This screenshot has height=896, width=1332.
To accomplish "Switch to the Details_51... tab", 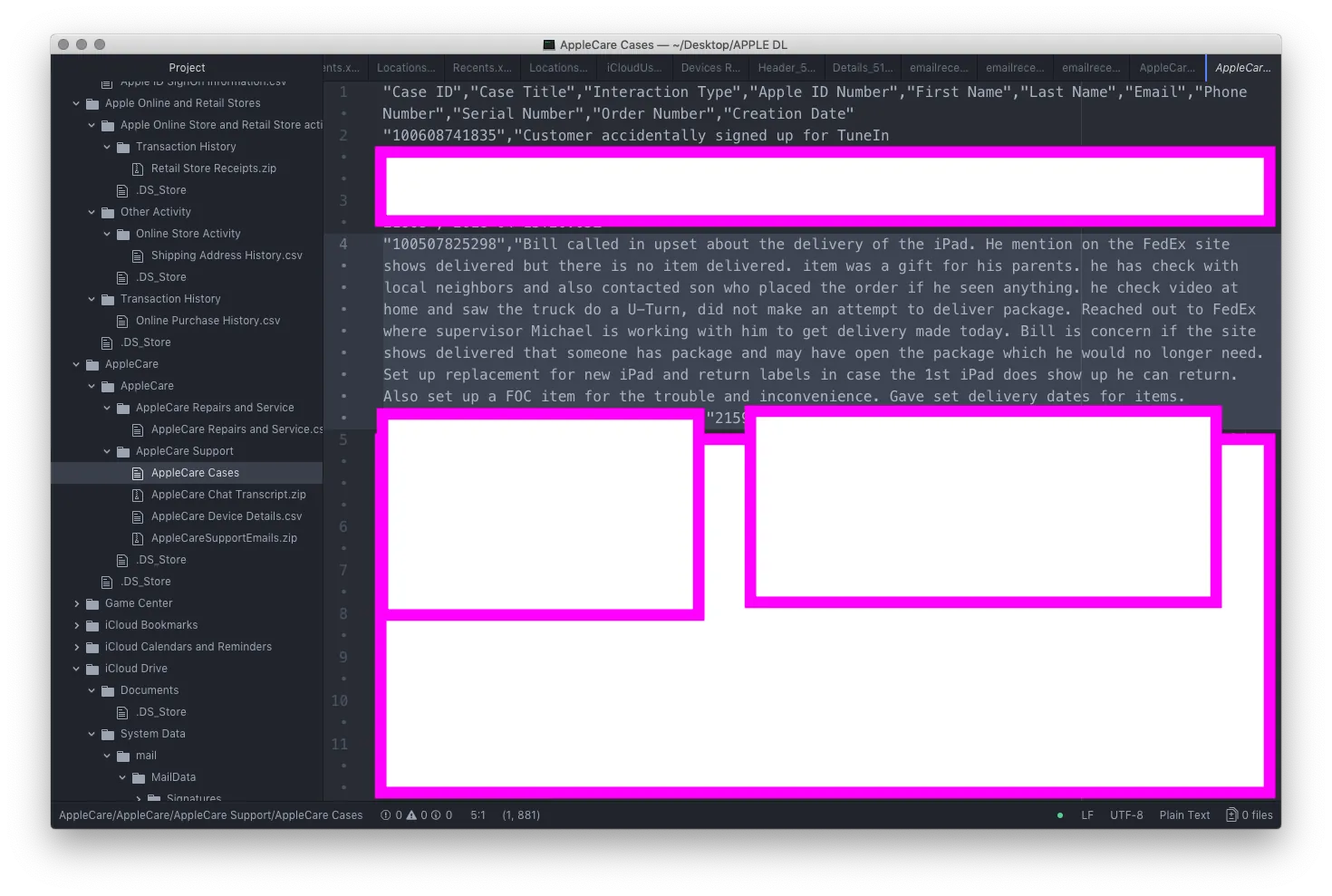I will pyautogui.click(x=863, y=68).
